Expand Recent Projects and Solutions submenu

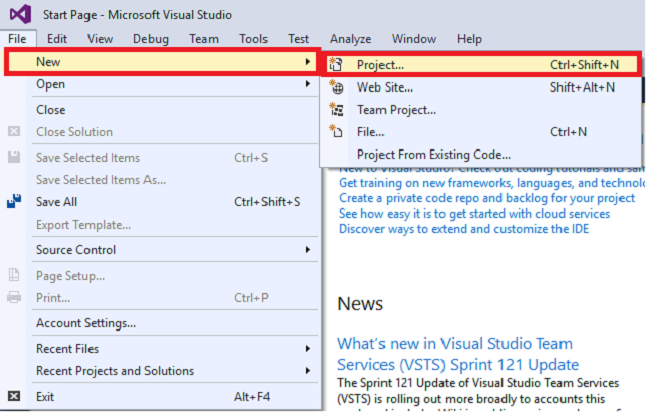[308, 370]
